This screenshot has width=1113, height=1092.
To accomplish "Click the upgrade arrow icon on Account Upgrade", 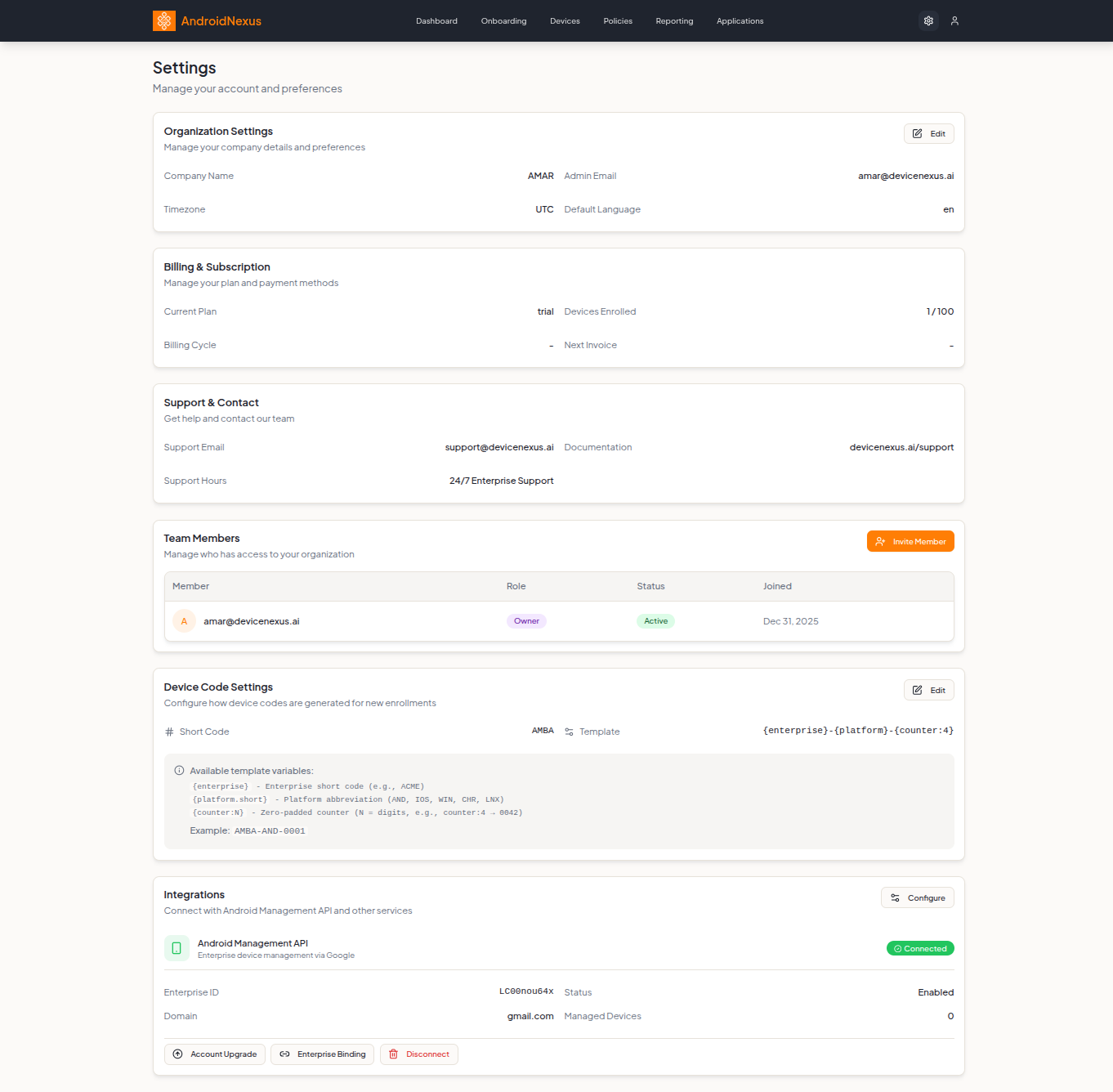I will (x=178, y=1054).
